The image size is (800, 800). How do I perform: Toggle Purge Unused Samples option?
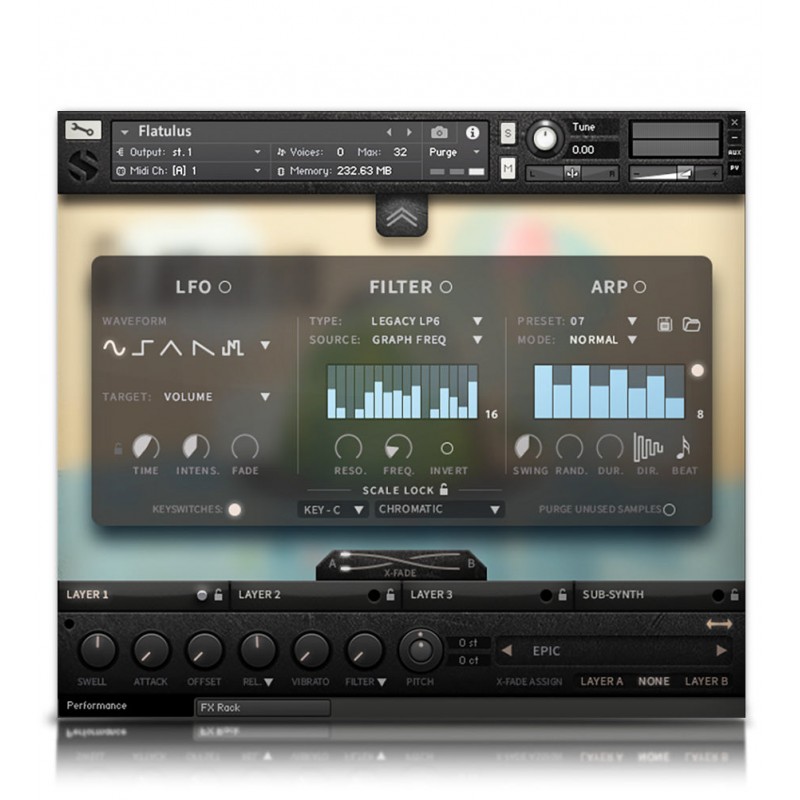[x=669, y=509]
